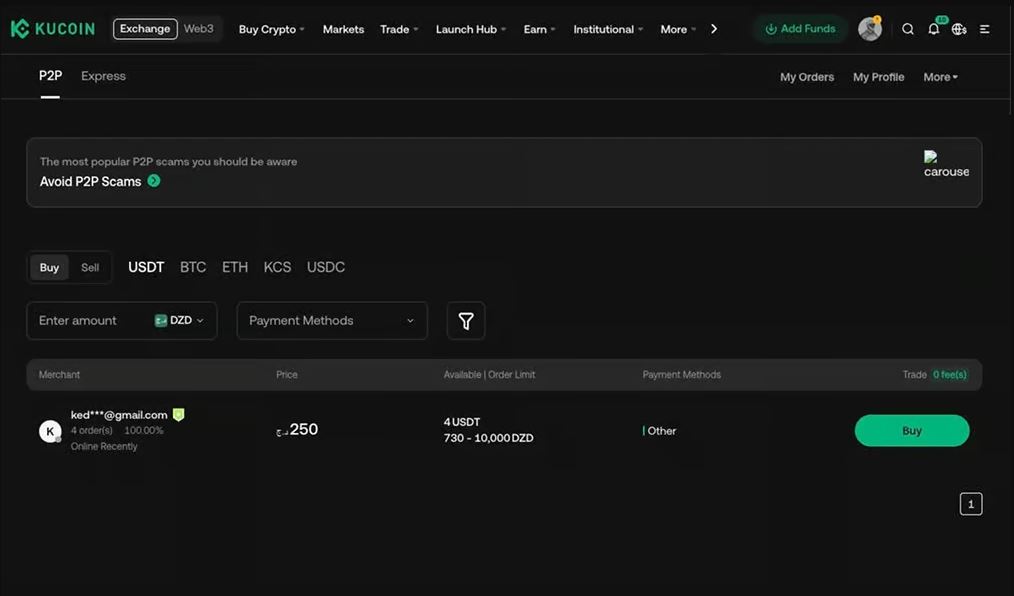The width and height of the screenshot is (1014, 596).
Task: Select the Sell side toggle
Action: [90, 268]
